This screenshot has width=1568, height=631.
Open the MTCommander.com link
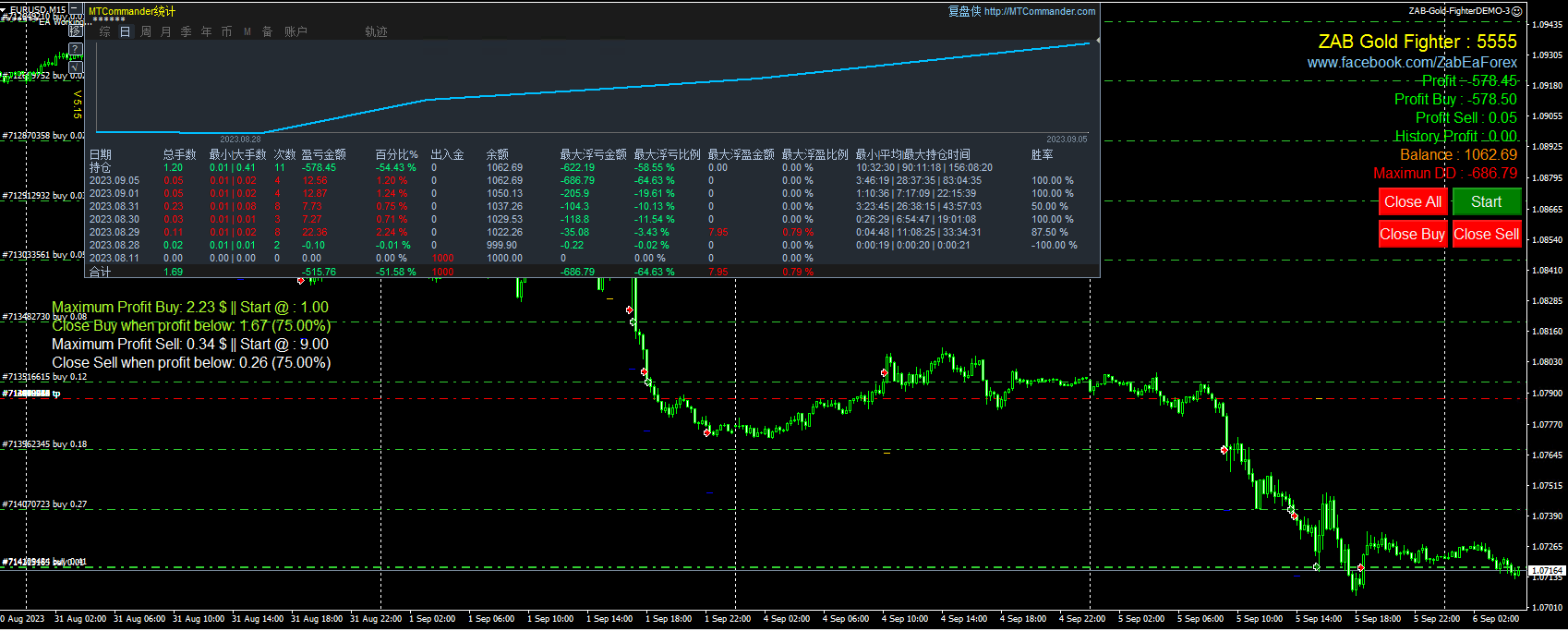click(x=1040, y=11)
